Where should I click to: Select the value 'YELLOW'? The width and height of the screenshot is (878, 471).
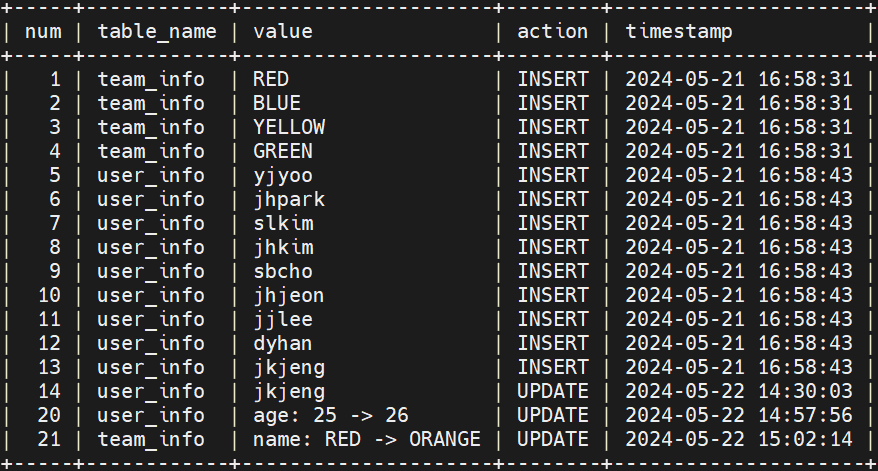click(289, 127)
